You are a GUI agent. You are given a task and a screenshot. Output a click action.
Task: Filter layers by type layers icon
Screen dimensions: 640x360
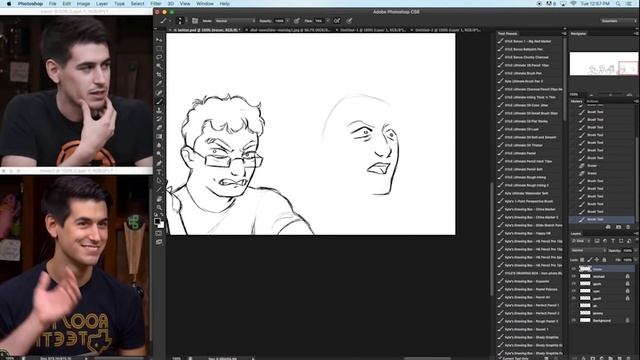point(613,241)
